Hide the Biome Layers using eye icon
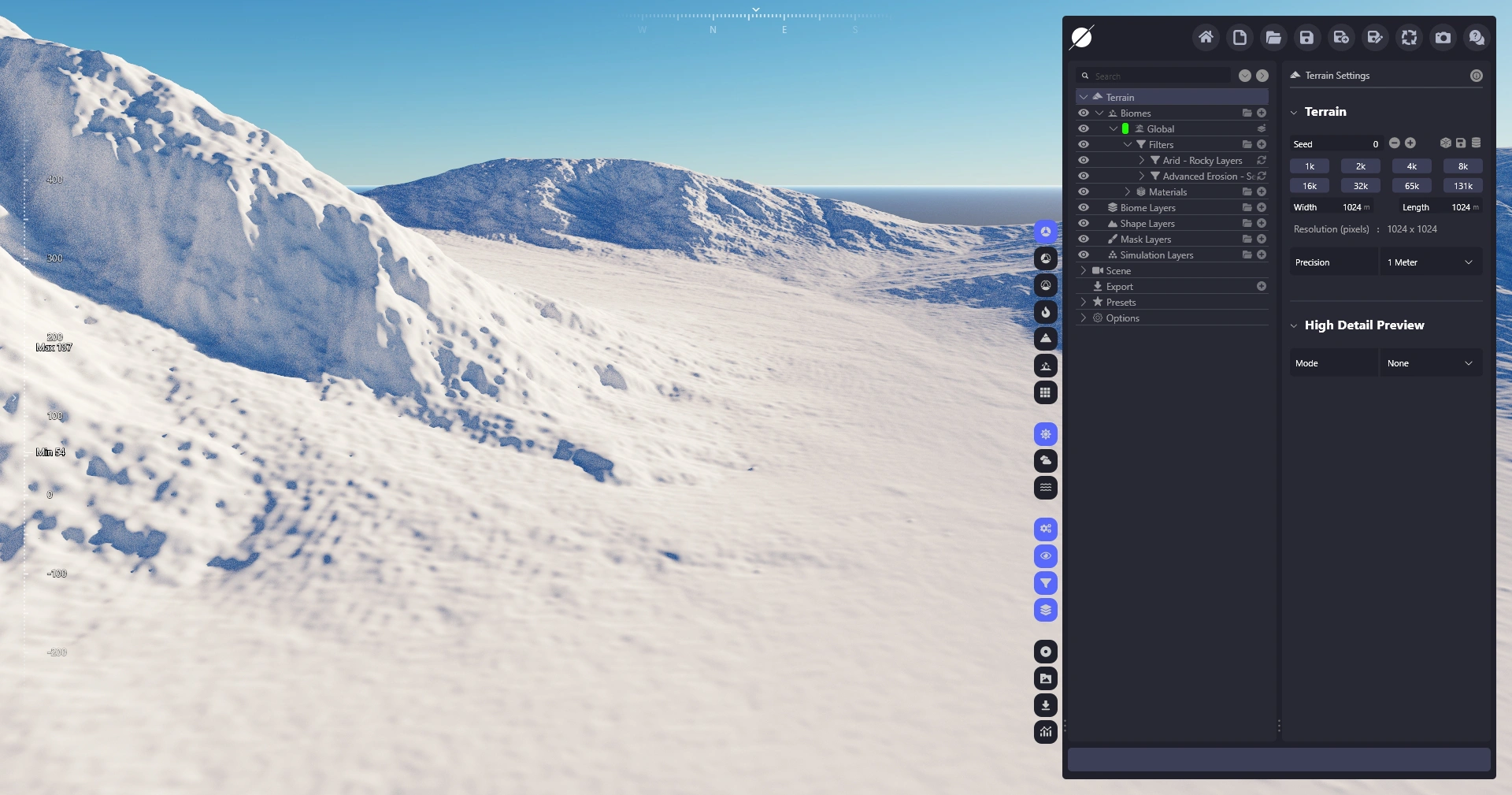Screen dimensions: 1512x795 tap(1084, 208)
